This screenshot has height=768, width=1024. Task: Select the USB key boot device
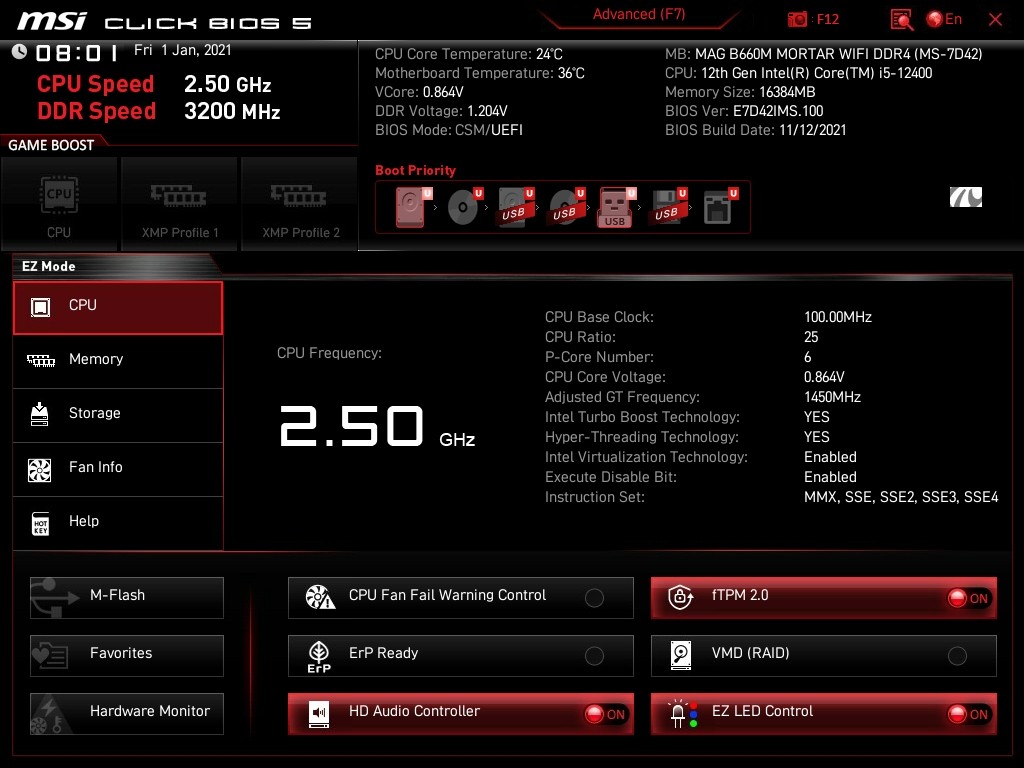click(616, 208)
